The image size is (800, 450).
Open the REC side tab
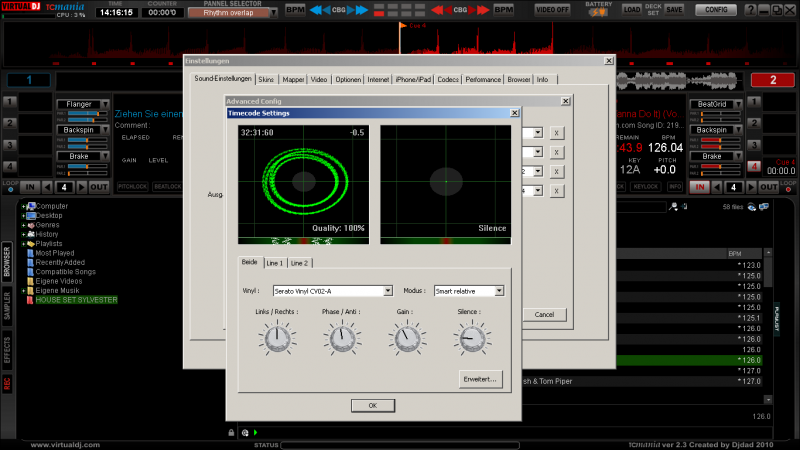click(x=7, y=384)
